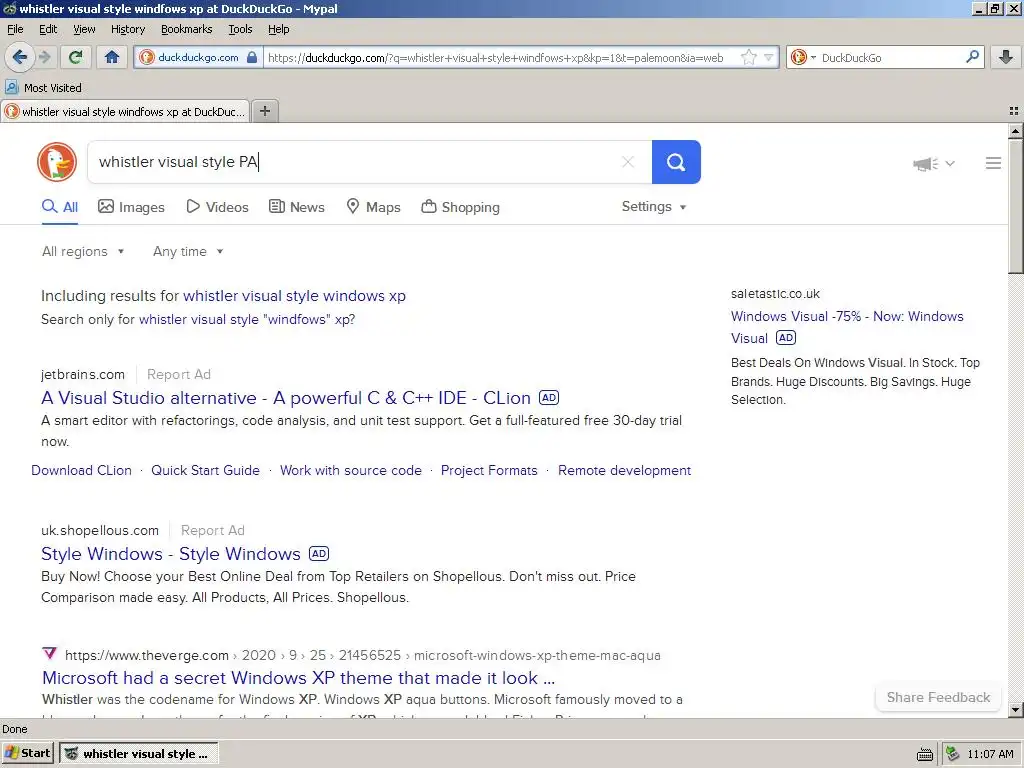1024x768 pixels.
Task: Open the CLion Visual Studio alternative ad
Action: pyautogui.click(x=286, y=398)
